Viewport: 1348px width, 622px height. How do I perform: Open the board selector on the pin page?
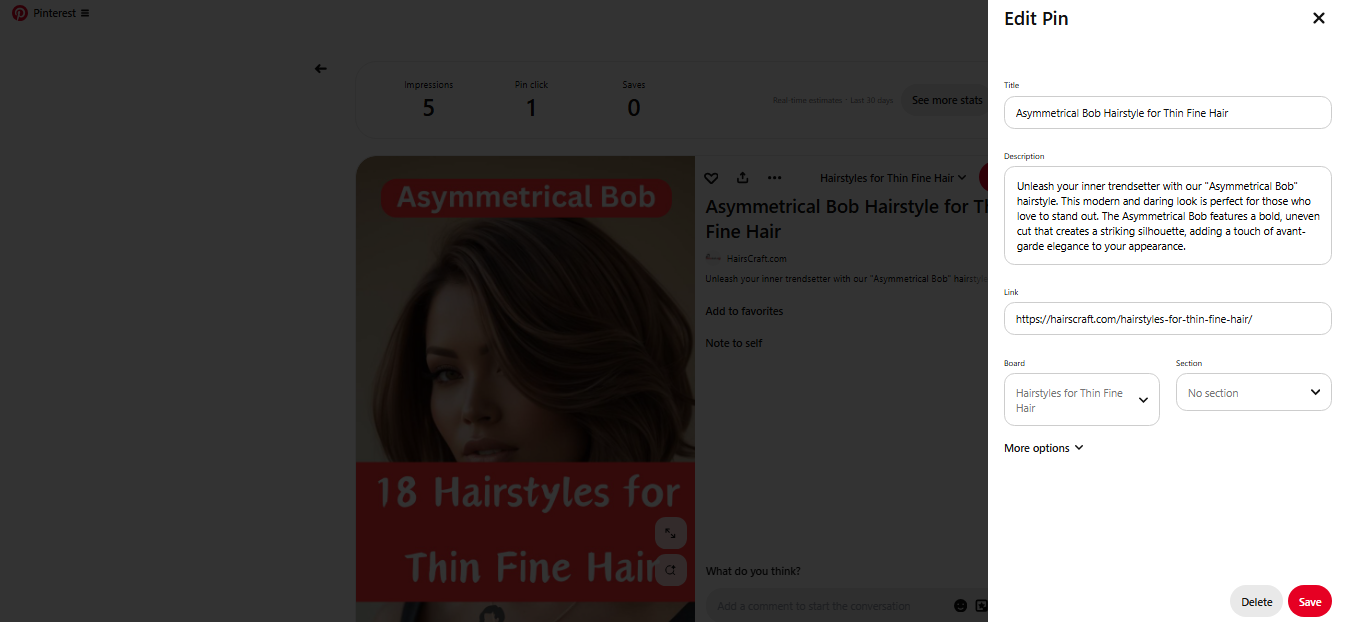(893, 178)
